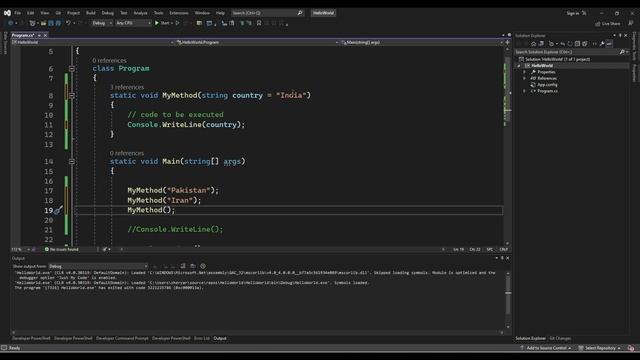Click Sign in

click(x=573, y=13)
